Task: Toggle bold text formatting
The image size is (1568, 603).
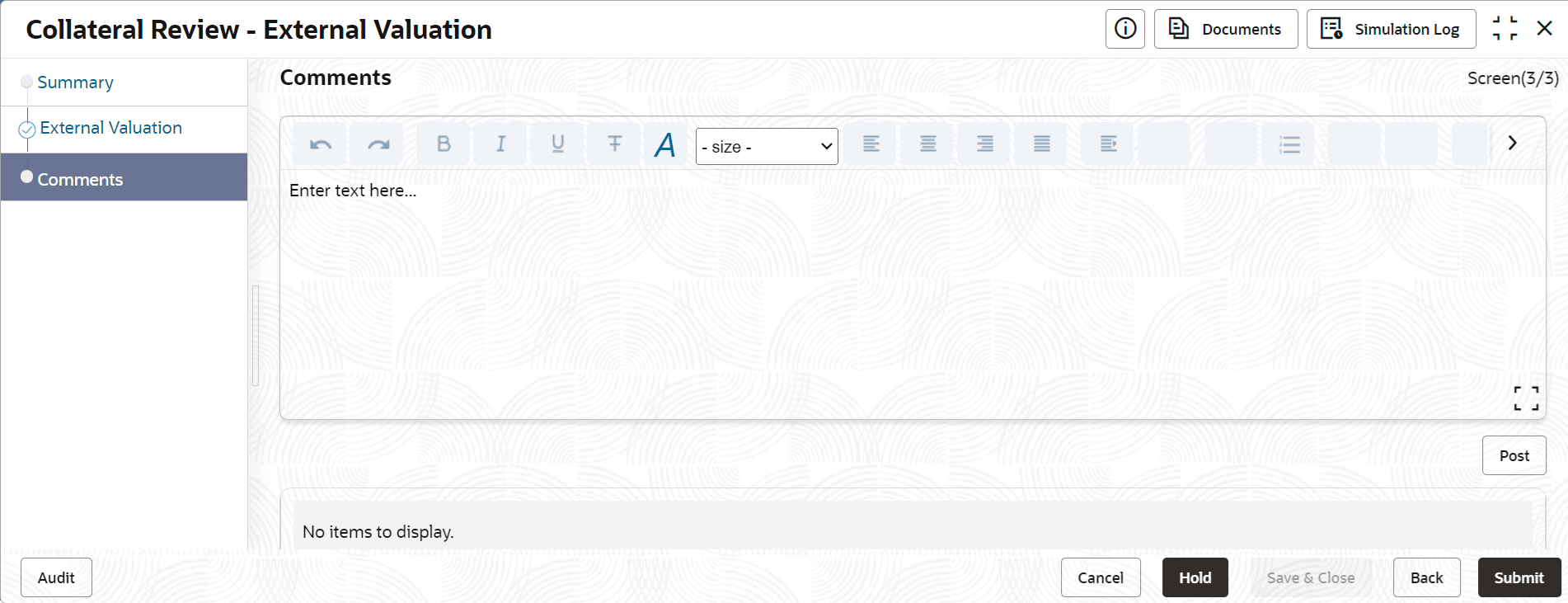Action: [x=444, y=144]
